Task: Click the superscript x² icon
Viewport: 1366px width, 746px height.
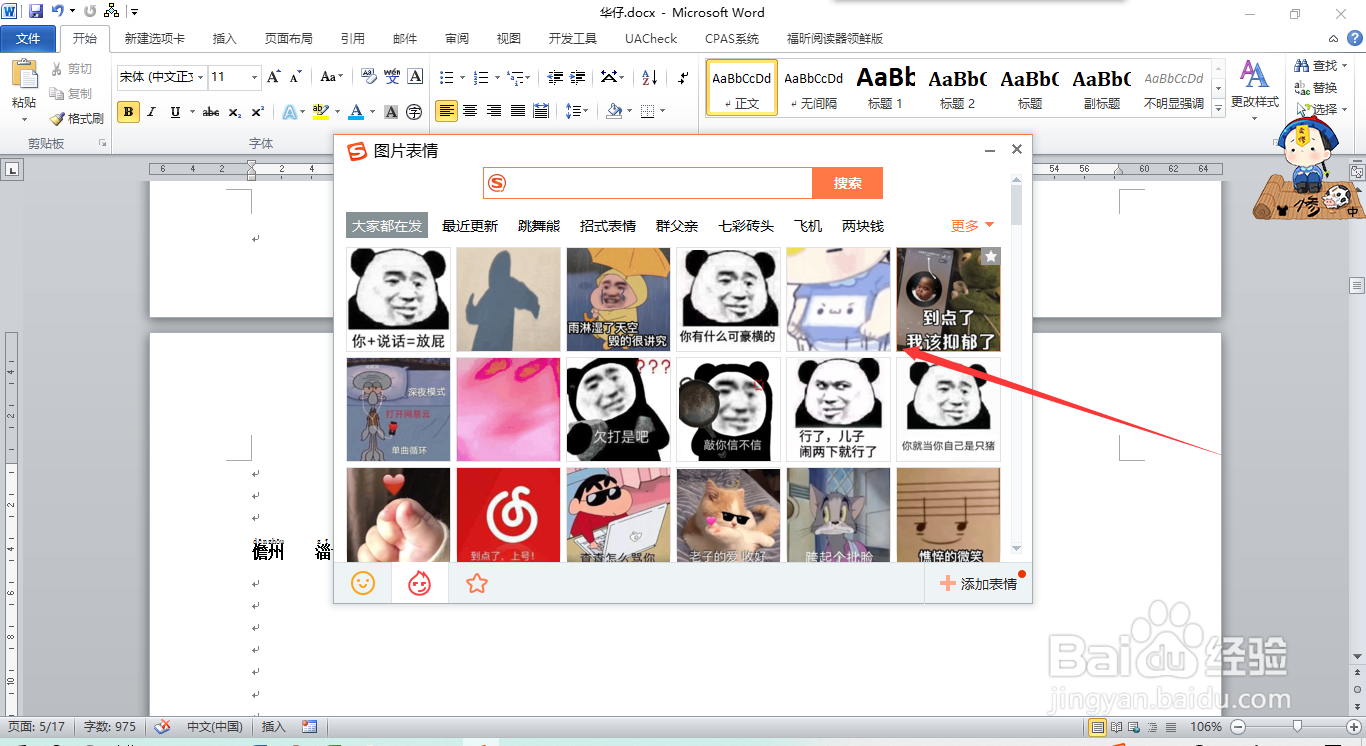Action: tap(257, 112)
